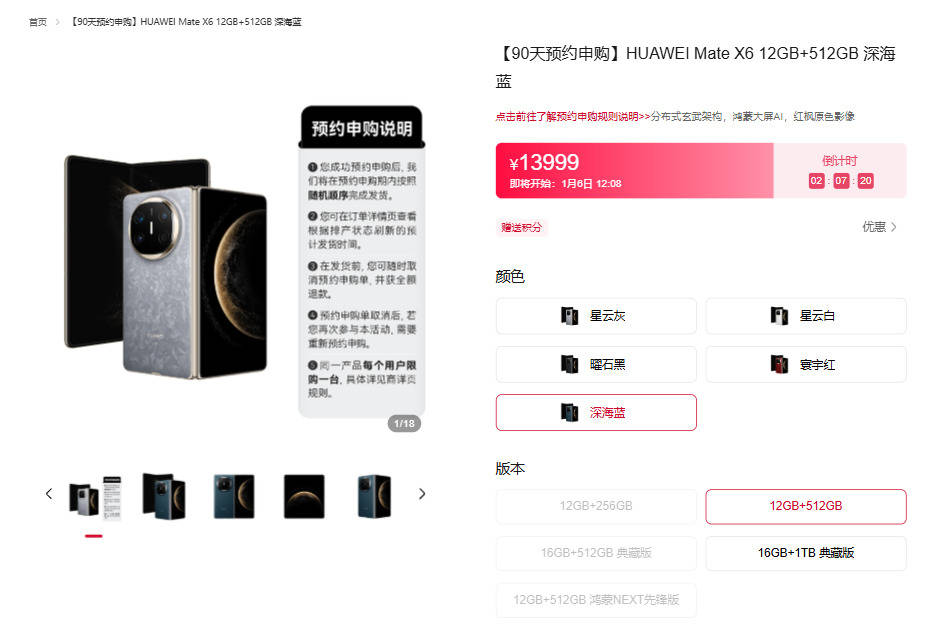Select the 寰宇红 color variant
The image size is (930, 630).
pos(805,364)
